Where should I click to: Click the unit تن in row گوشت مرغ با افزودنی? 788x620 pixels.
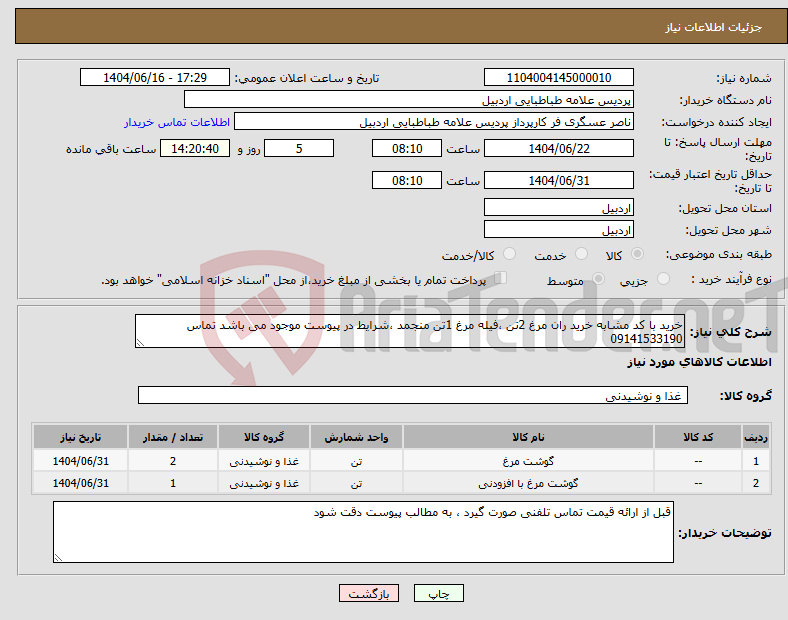[x=356, y=483]
